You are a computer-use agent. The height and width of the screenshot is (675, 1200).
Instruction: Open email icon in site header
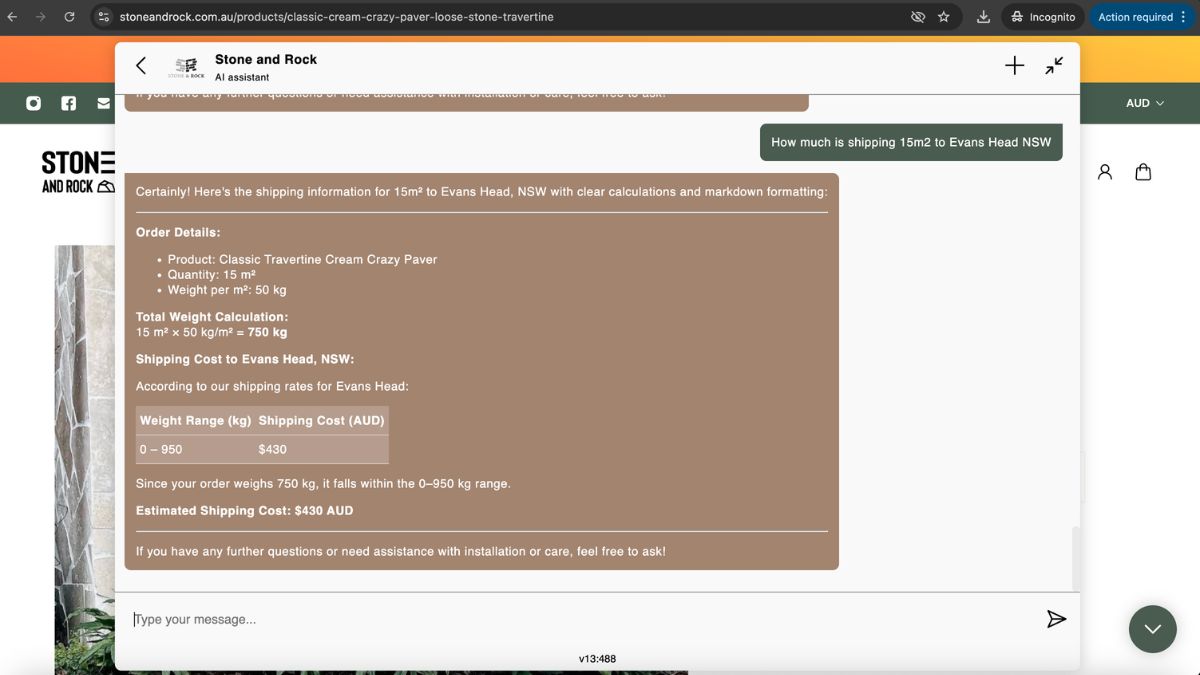(104, 103)
